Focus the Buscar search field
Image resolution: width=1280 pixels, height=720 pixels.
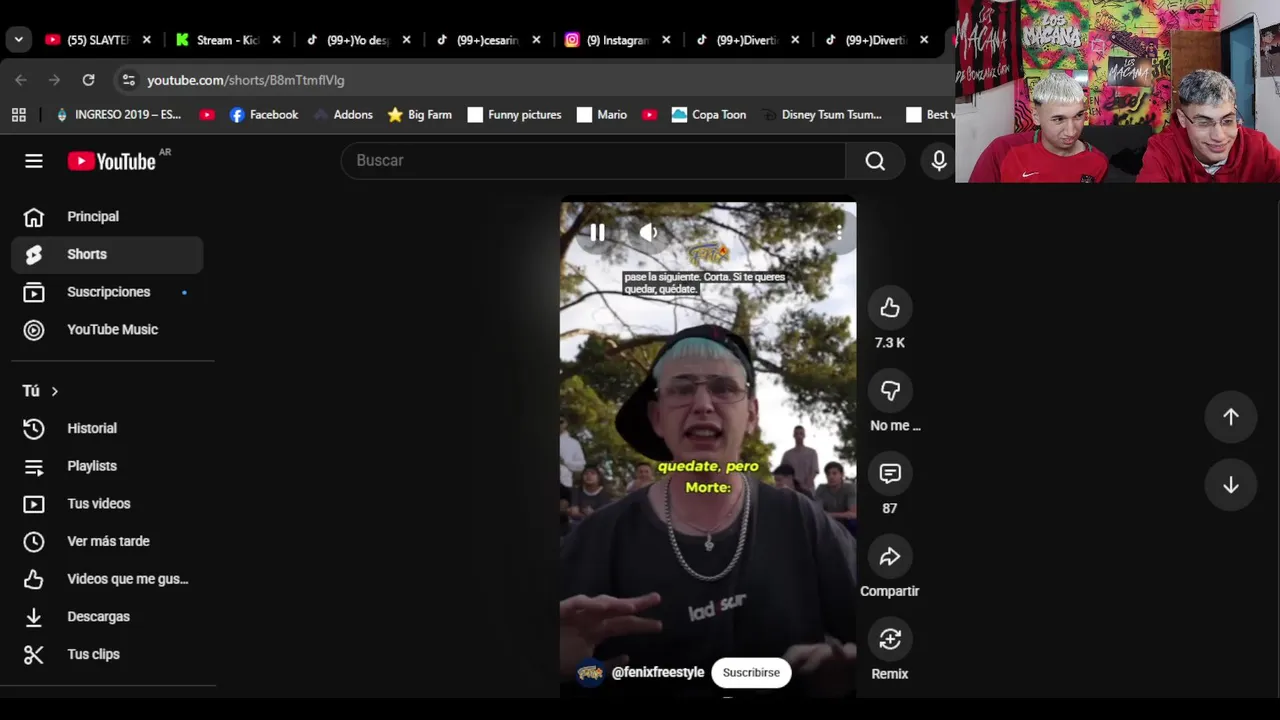593,161
